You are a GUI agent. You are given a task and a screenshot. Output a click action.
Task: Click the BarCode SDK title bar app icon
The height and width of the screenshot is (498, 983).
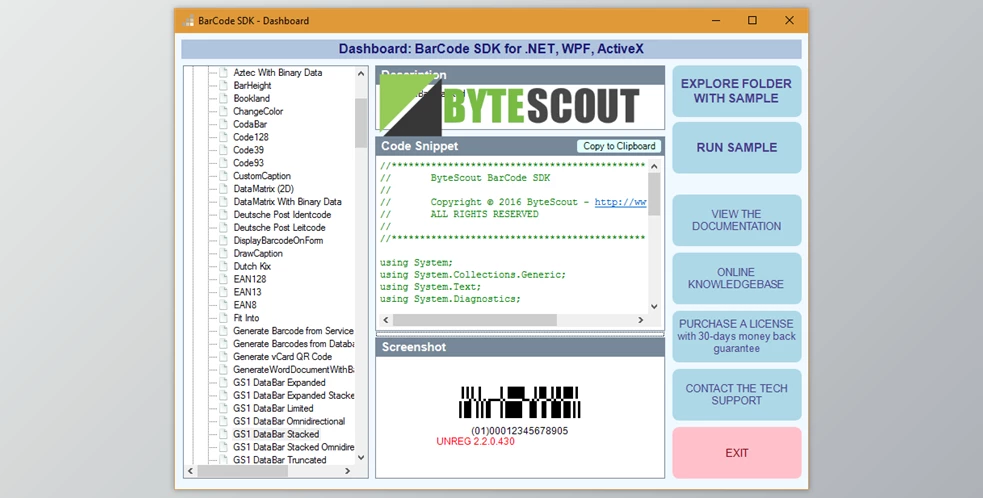(x=189, y=21)
